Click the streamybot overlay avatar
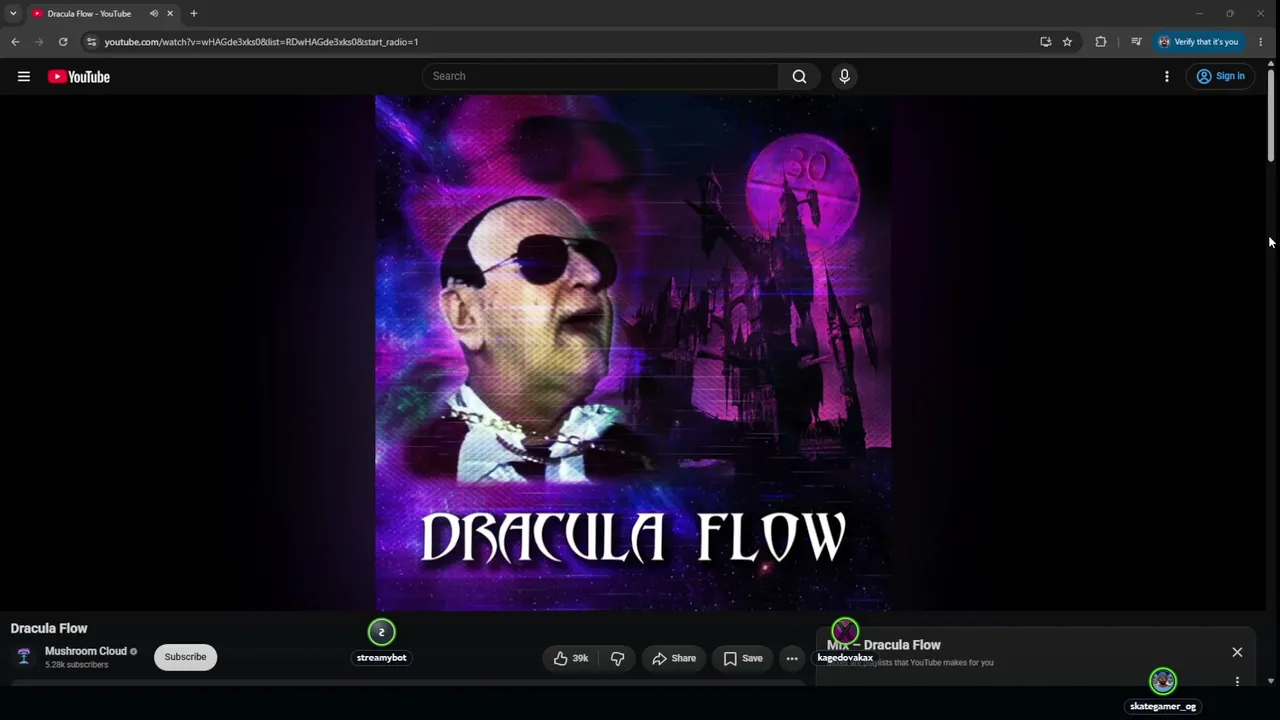Image resolution: width=1280 pixels, height=720 pixels. (381, 632)
